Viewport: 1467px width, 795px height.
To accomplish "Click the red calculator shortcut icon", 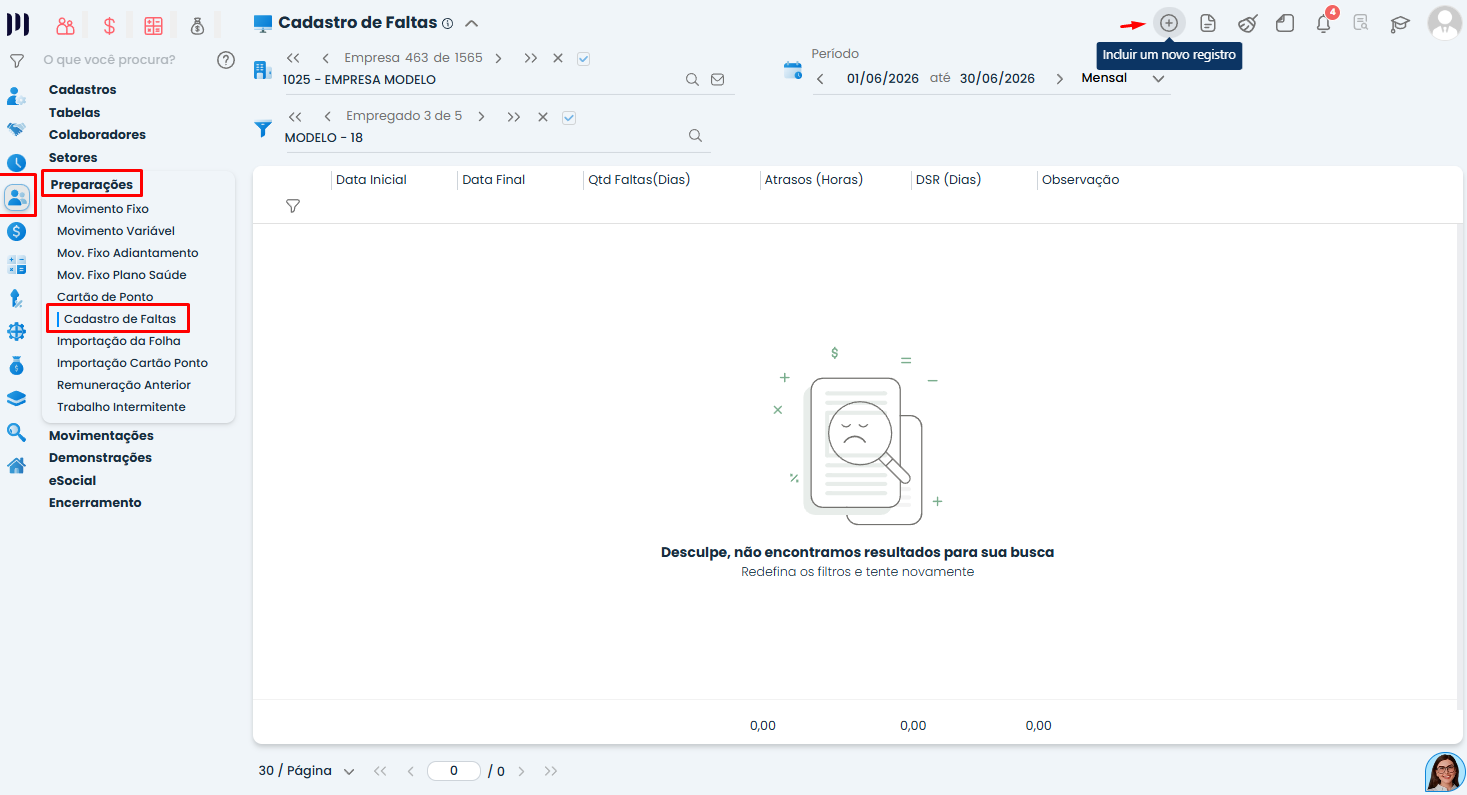I will 153,26.
